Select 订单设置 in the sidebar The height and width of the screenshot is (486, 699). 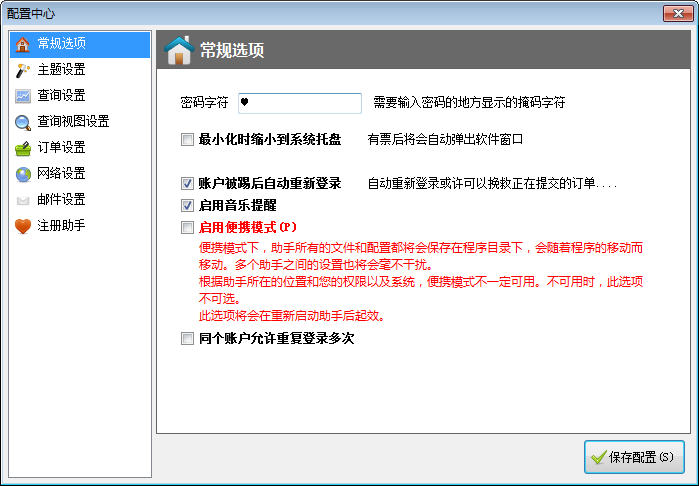click(x=80, y=148)
